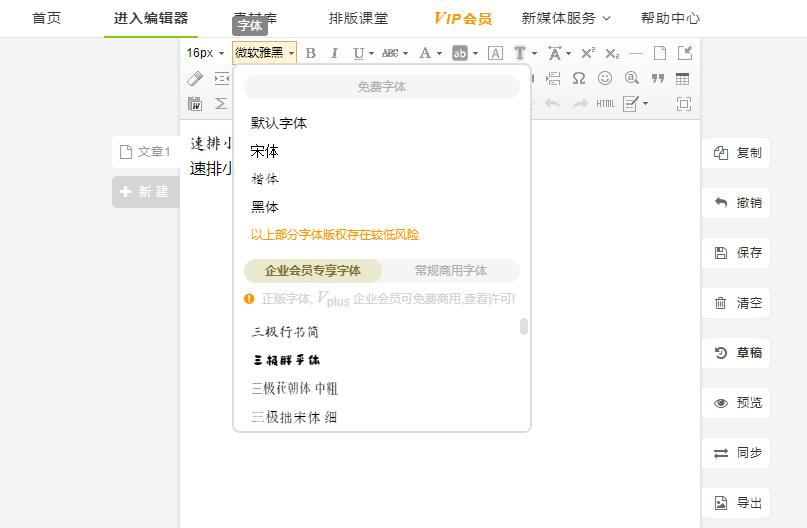Image resolution: width=807 pixels, height=528 pixels.
Task: Expand the background color arrow
Action: 475,54
